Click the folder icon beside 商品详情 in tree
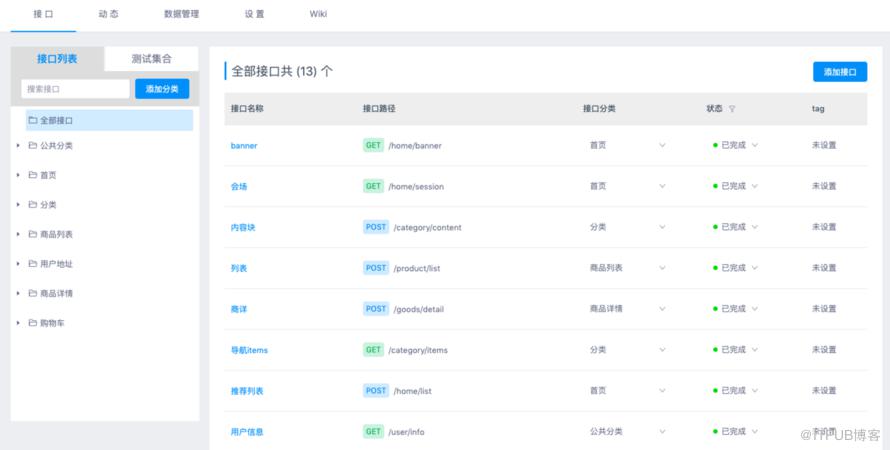 (33, 293)
